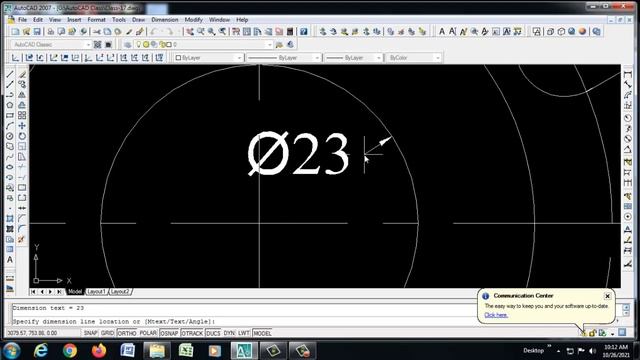Select the Erase modify tool
This screenshot has width=640, height=360.
click(22, 74)
